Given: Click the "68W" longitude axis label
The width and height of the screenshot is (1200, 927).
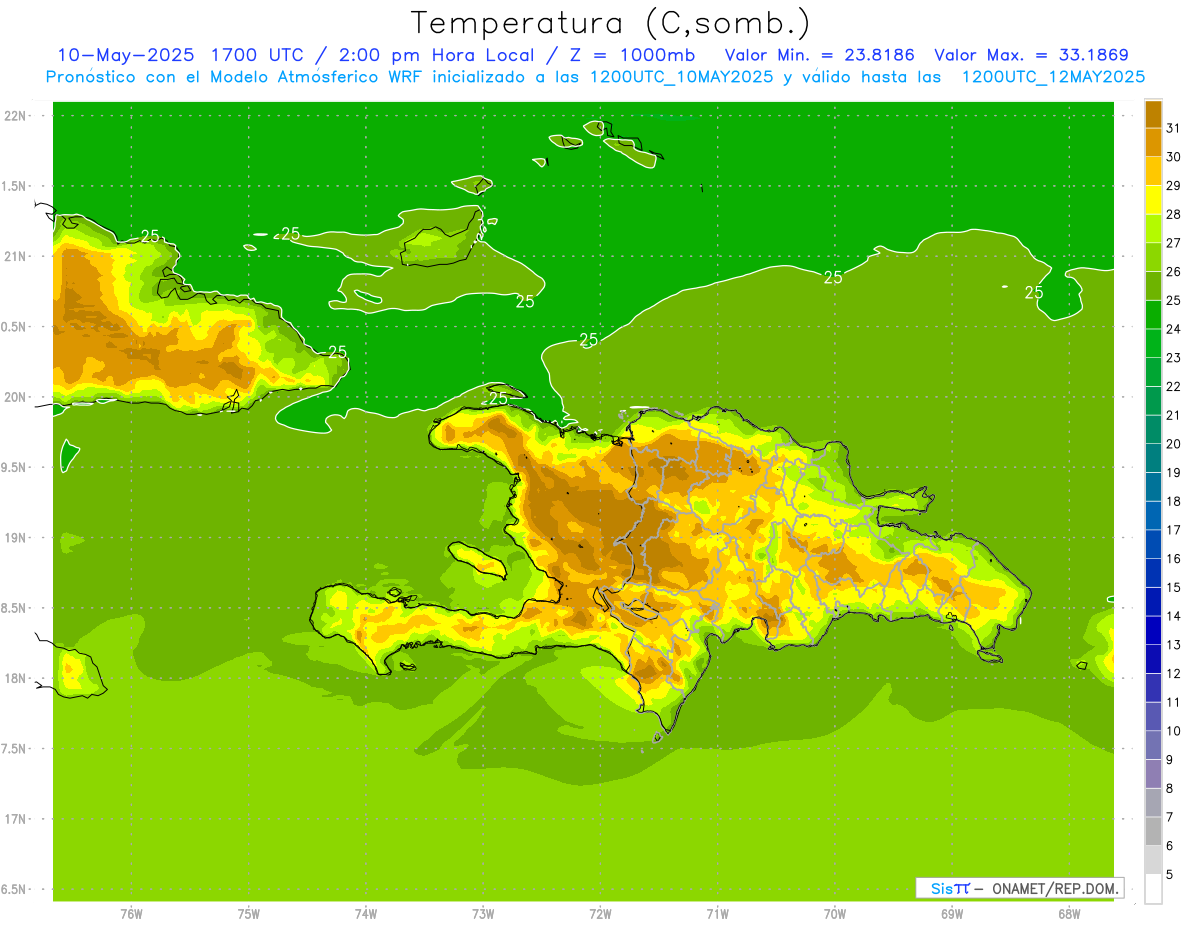Looking at the screenshot, I should tap(1069, 913).
